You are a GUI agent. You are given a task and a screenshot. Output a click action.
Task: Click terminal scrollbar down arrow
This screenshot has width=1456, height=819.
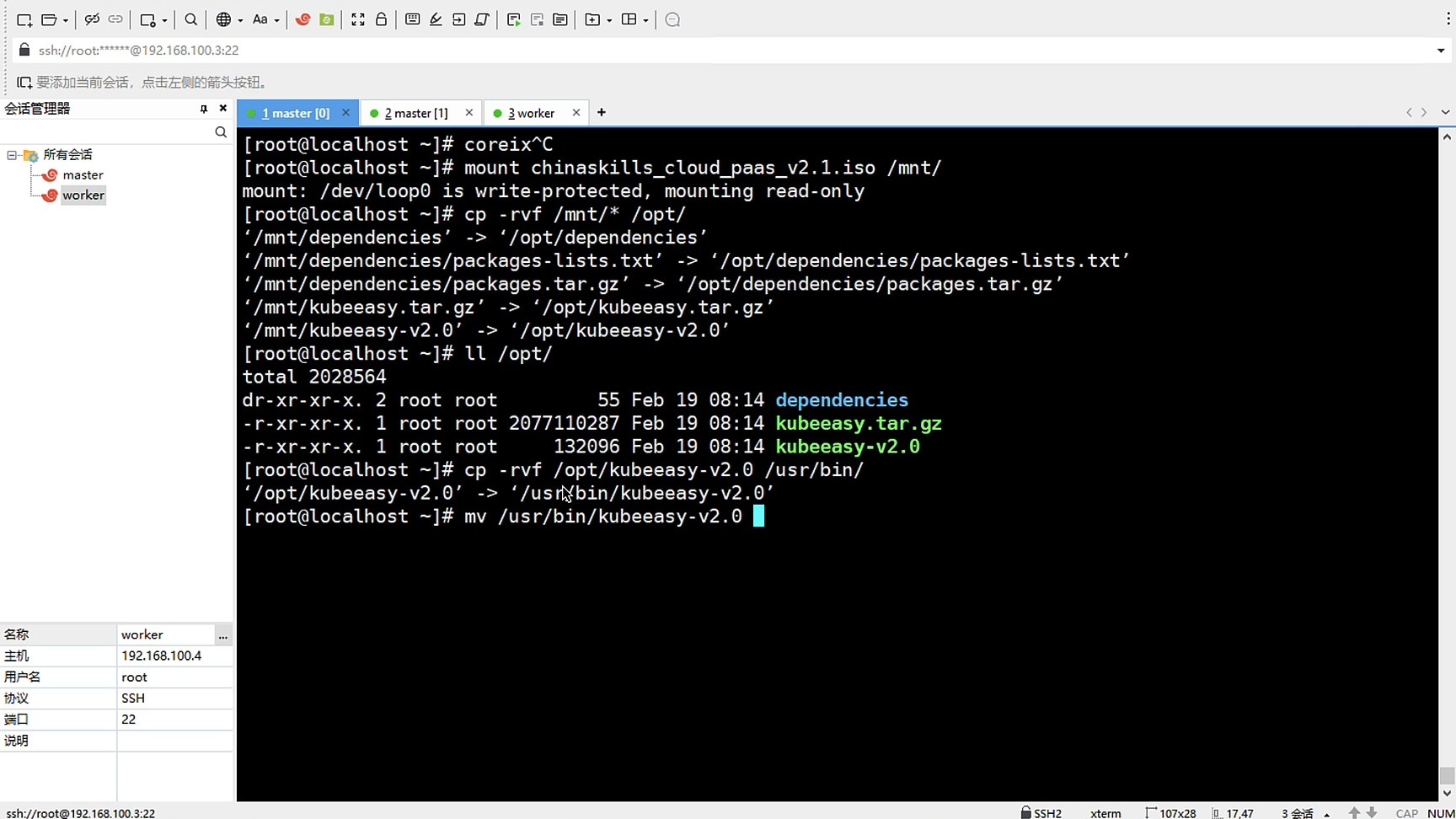(1448, 793)
